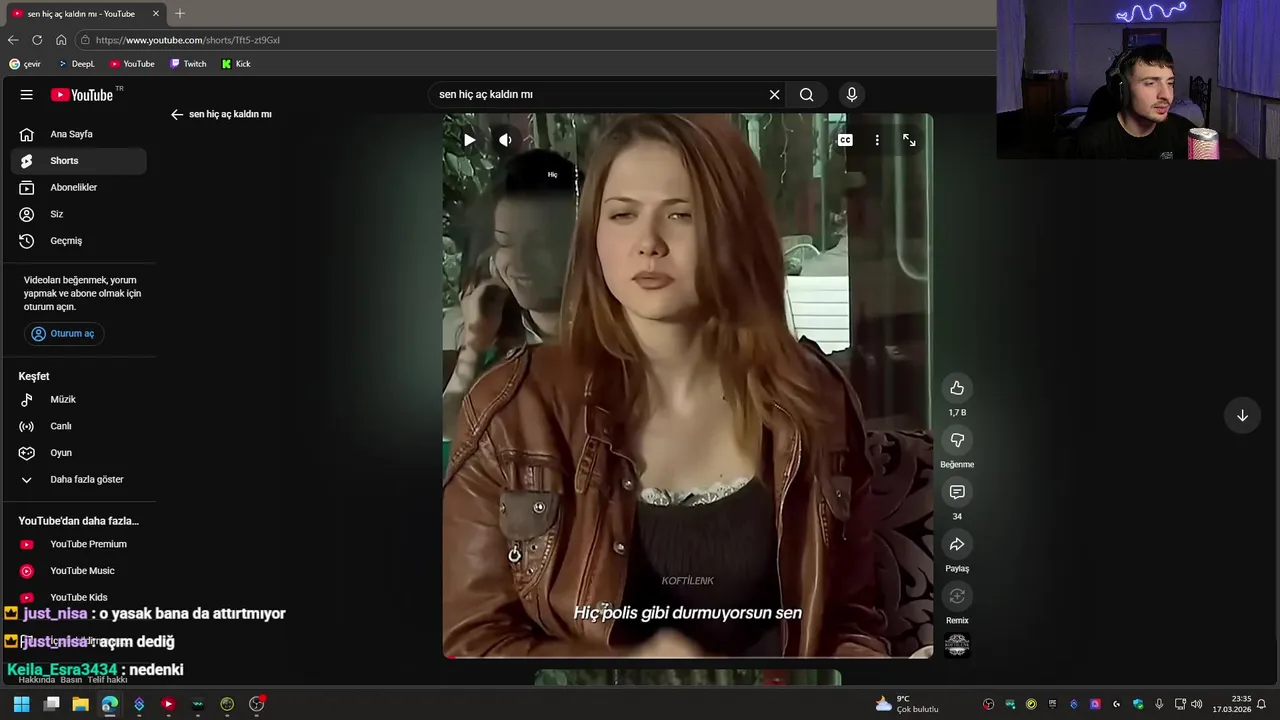Image resolution: width=1280 pixels, height=720 pixels.
Task: Open the DeepL bookmark
Action: (x=76, y=64)
